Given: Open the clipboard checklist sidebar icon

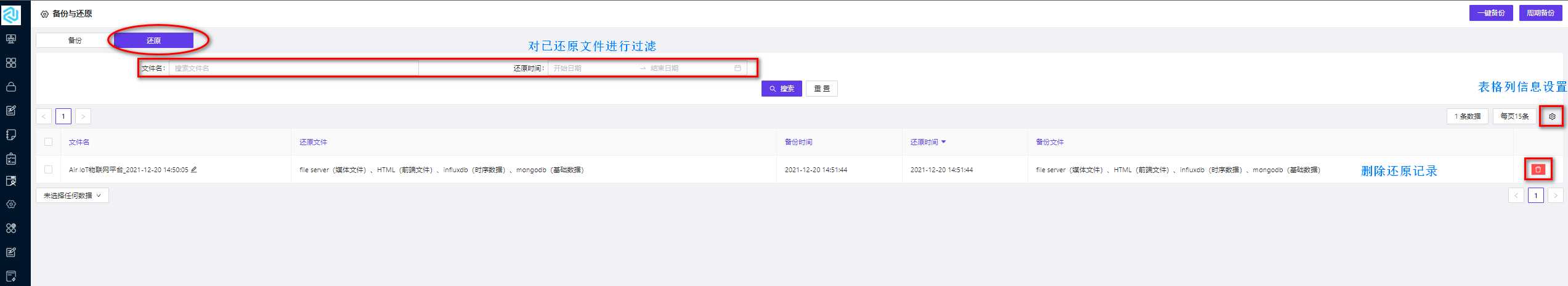Looking at the screenshot, I should point(11,159).
